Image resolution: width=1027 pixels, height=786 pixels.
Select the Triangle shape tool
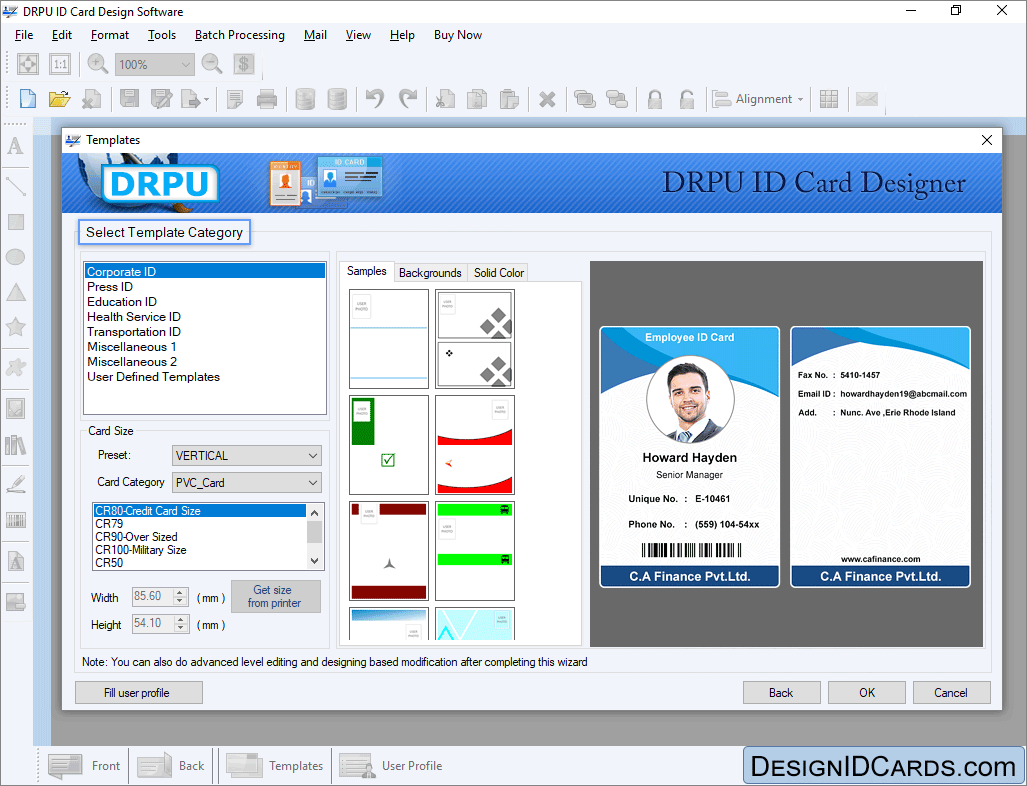[16, 292]
